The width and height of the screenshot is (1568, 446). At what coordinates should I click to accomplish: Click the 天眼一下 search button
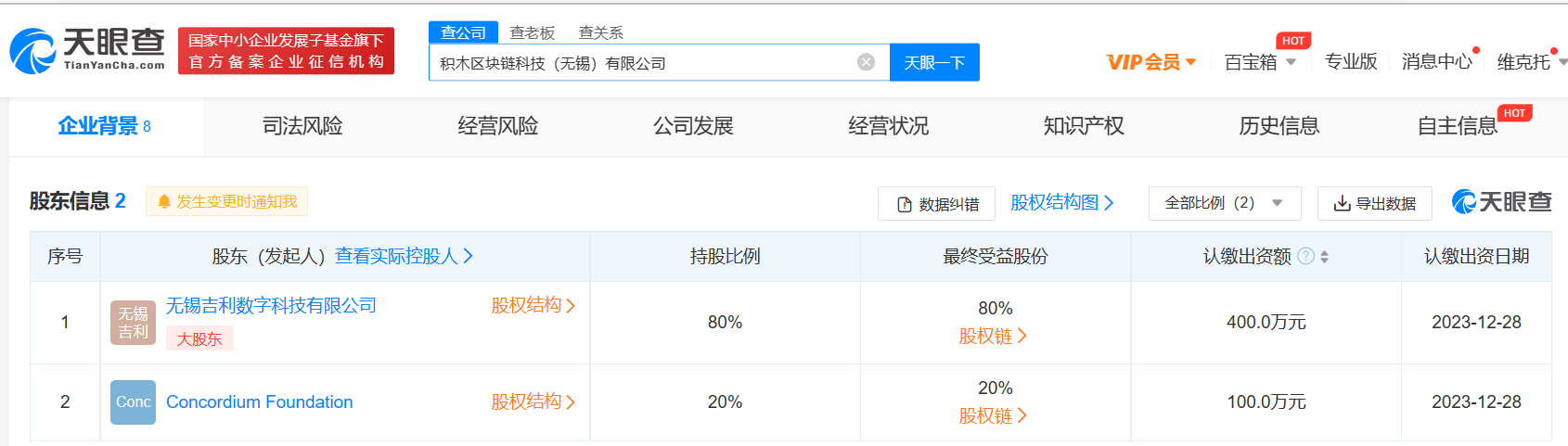tap(934, 62)
